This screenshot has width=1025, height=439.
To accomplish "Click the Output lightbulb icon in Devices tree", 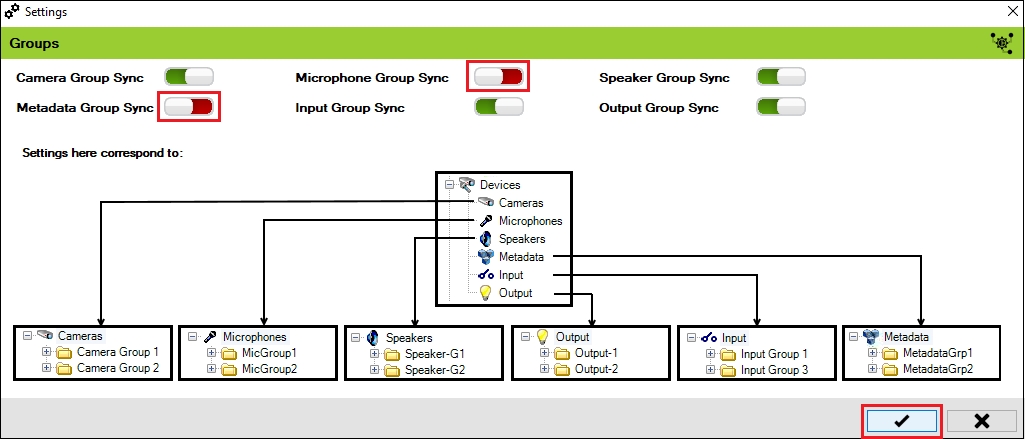I will pyautogui.click(x=485, y=293).
